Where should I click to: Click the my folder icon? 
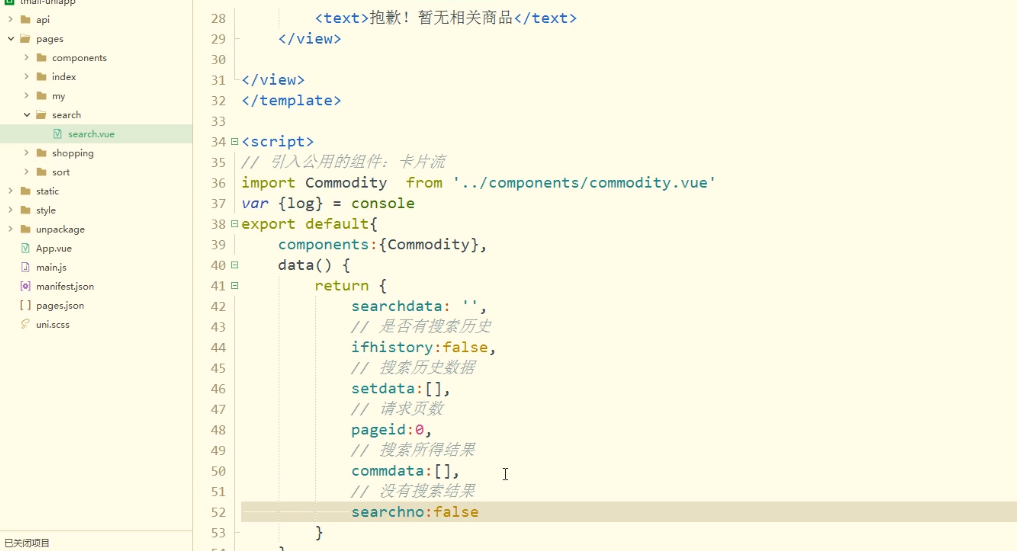coord(42,96)
